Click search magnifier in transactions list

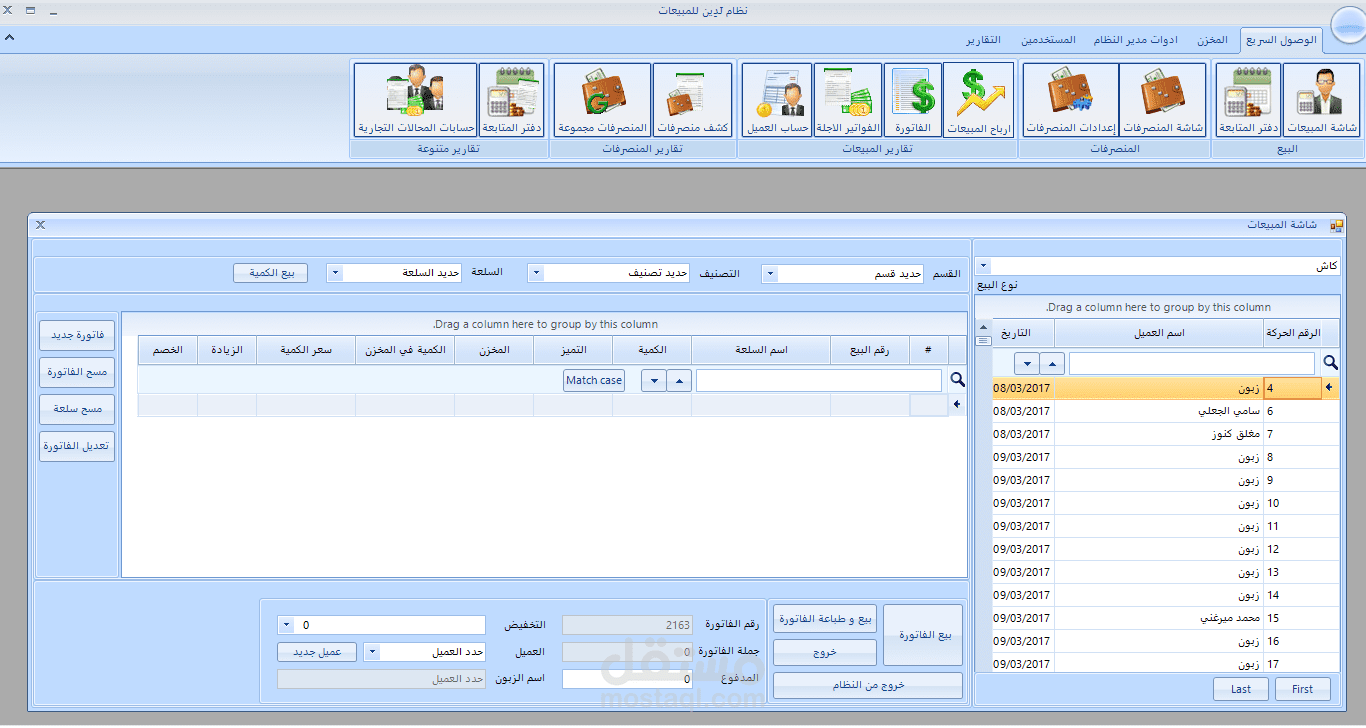[x=1331, y=363]
